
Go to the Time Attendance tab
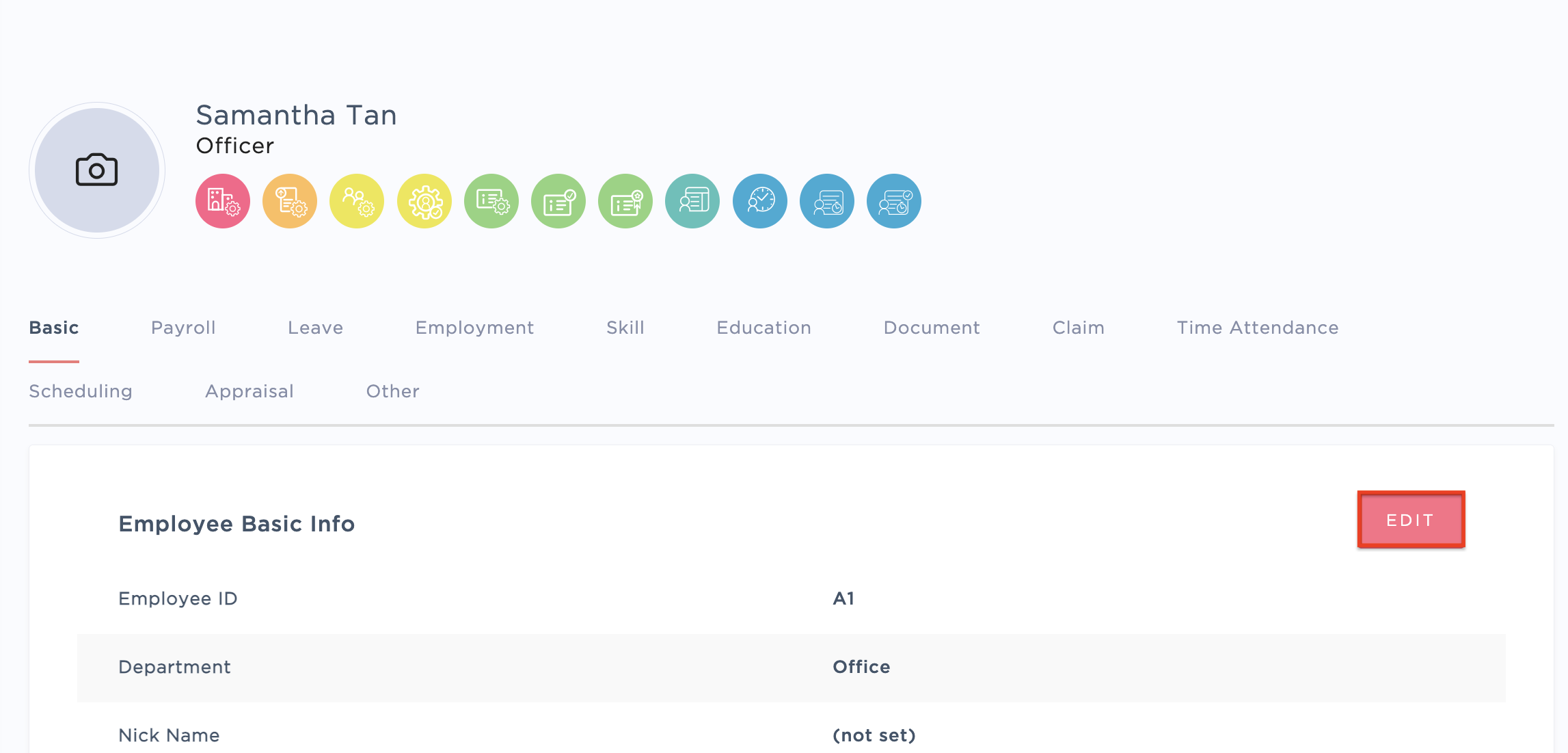click(x=1257, y=328)
